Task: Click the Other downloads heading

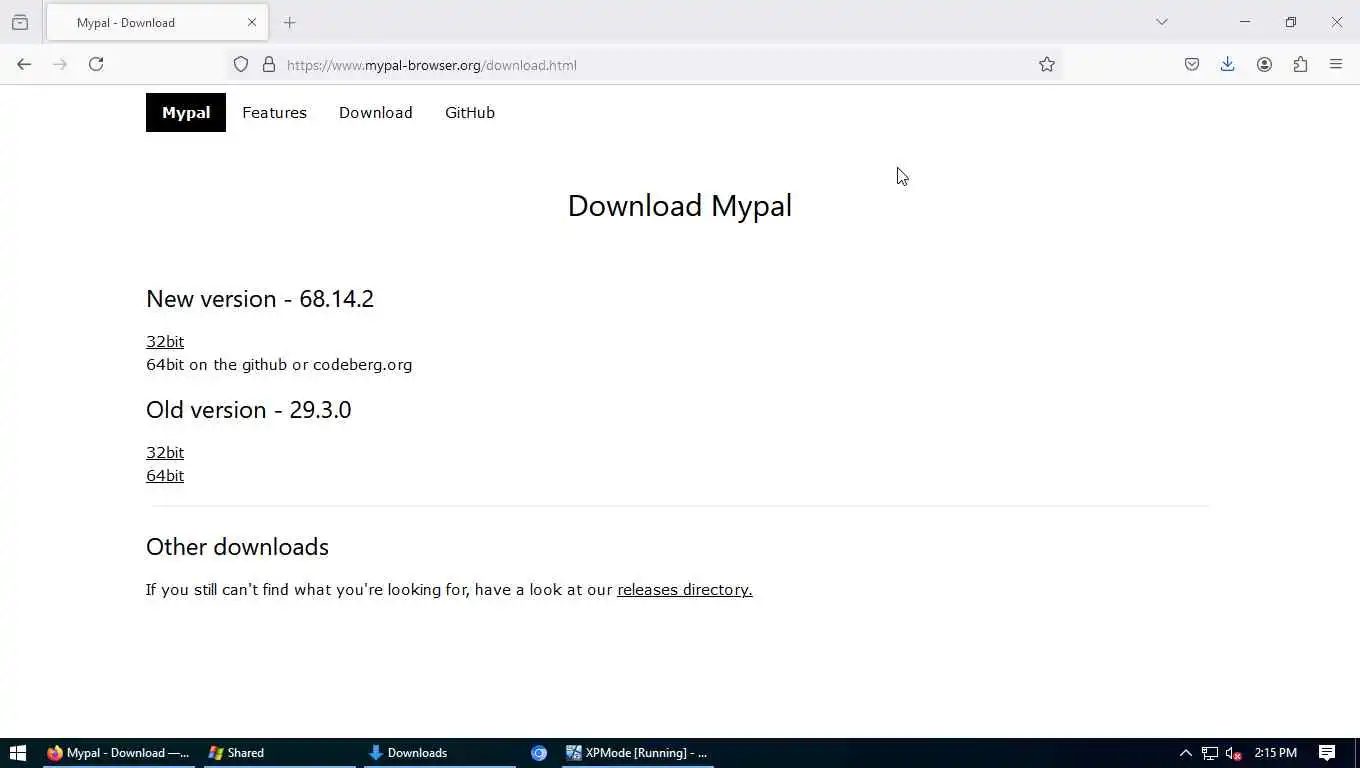Action: pos(237,547)
